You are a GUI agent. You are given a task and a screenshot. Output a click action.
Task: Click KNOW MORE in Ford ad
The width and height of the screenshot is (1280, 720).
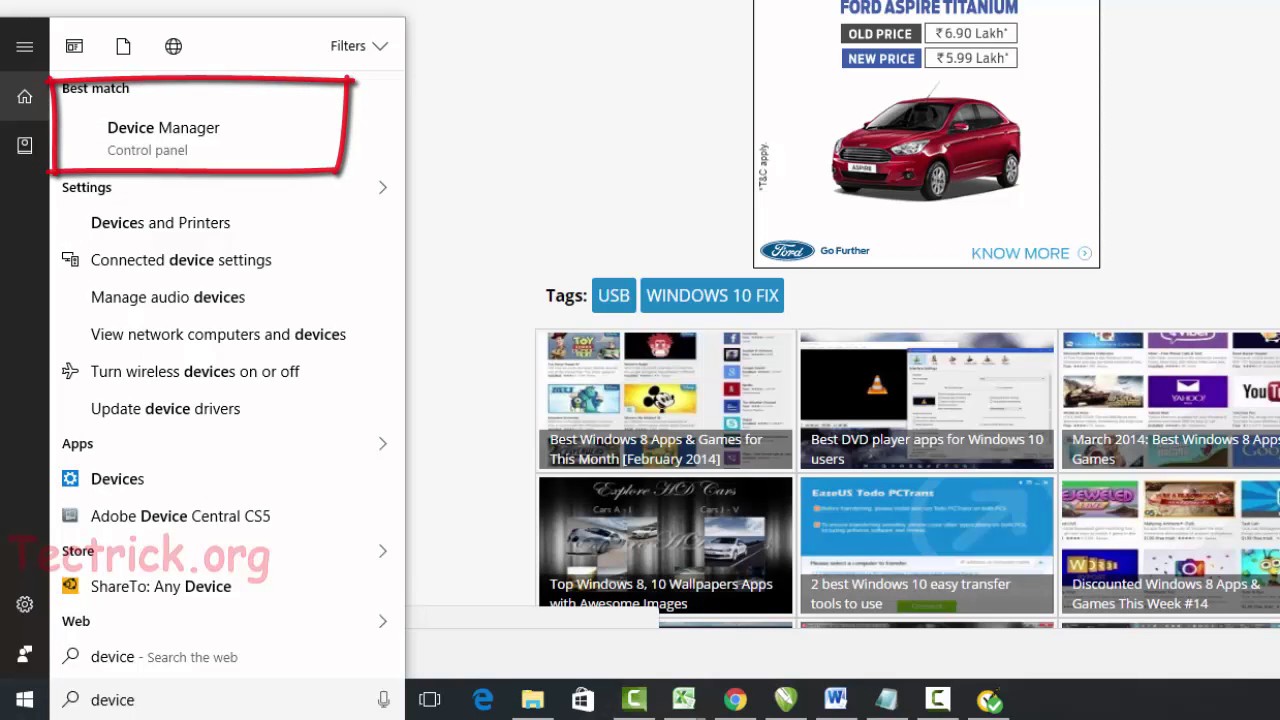click(1031, 253)
